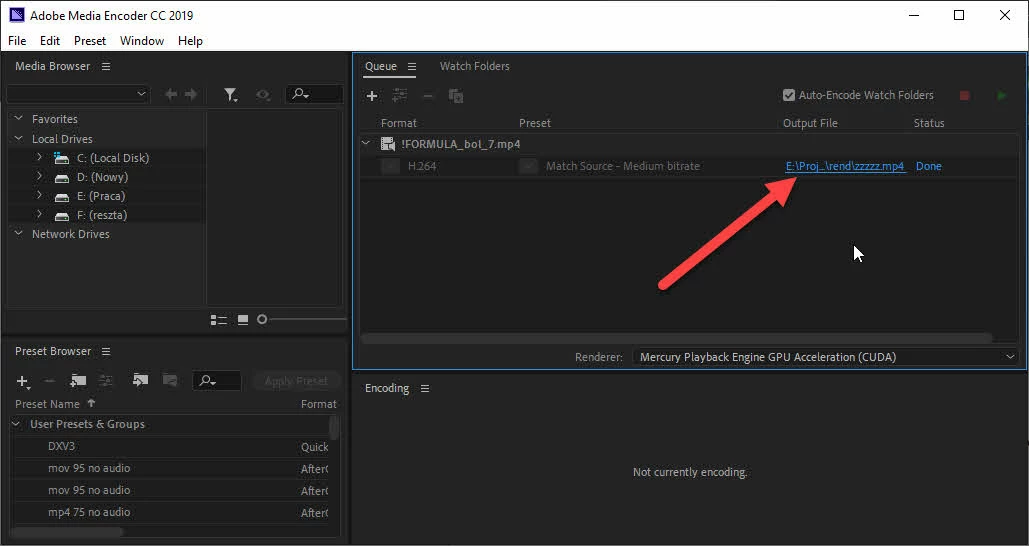1029x546 pixels.
Task: Click the Apply Preset button
Action: click(x=296, y=381)
